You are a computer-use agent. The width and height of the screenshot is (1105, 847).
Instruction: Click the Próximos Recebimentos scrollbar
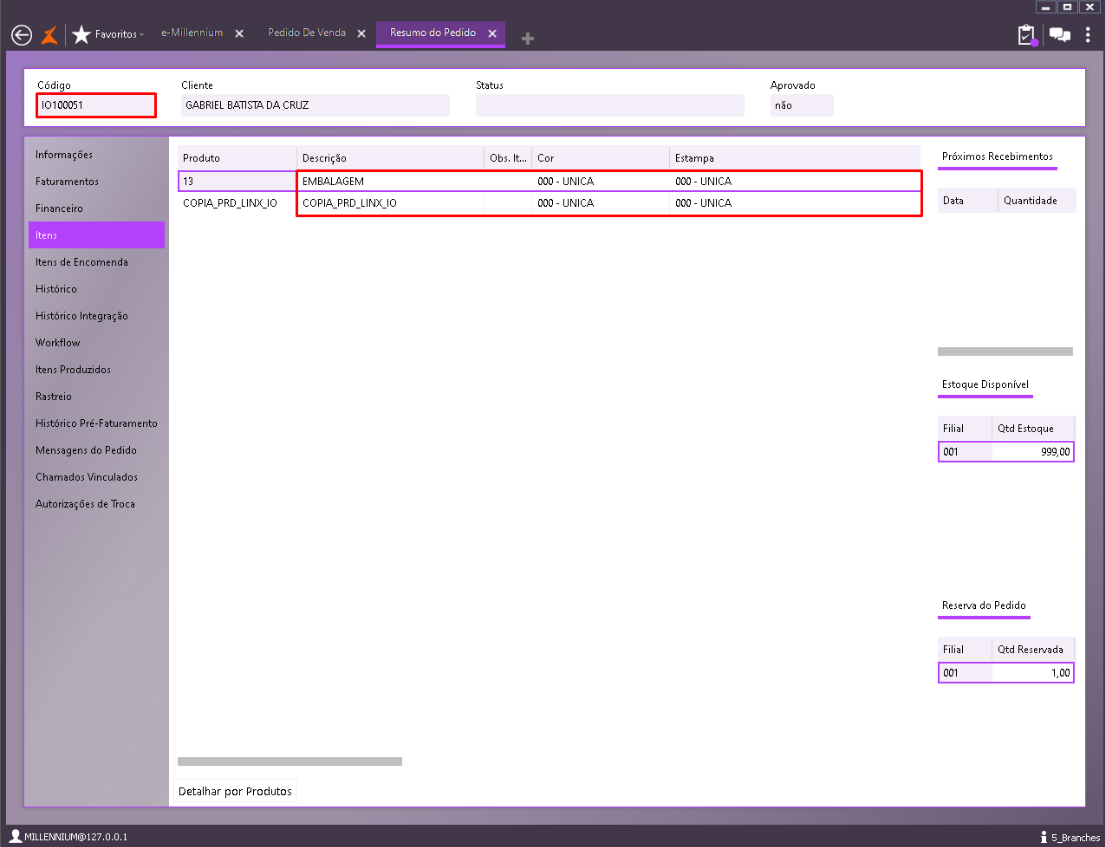pos(1005,351)
